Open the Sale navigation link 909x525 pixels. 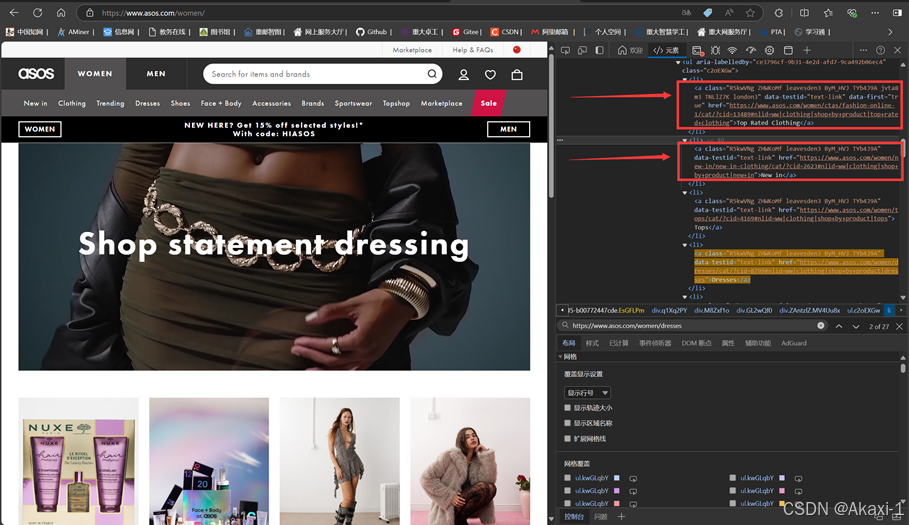[488, 103]
